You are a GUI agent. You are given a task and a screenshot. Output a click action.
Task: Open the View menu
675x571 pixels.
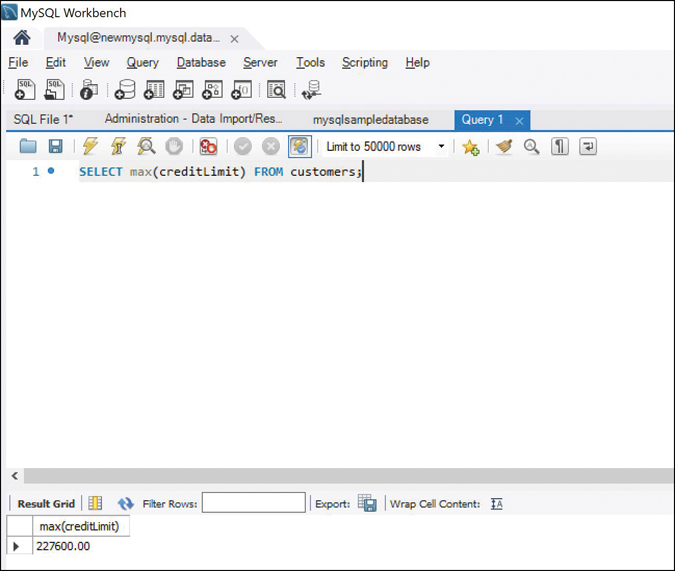pos(96,62)
